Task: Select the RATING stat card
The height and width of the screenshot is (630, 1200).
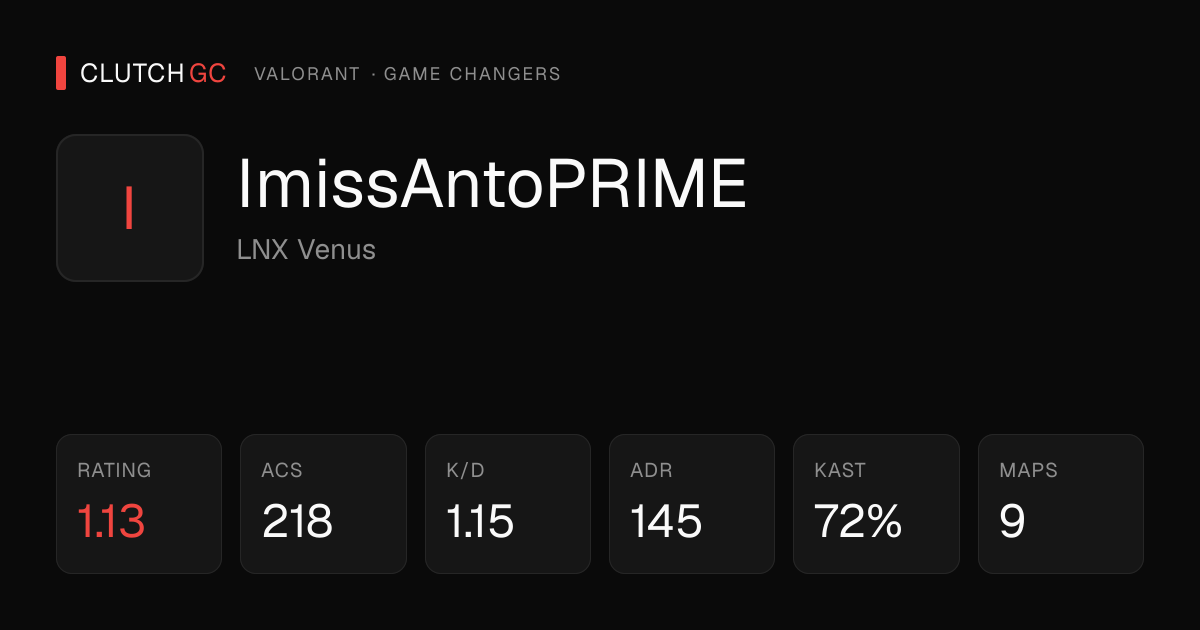Action: [139, 504]
